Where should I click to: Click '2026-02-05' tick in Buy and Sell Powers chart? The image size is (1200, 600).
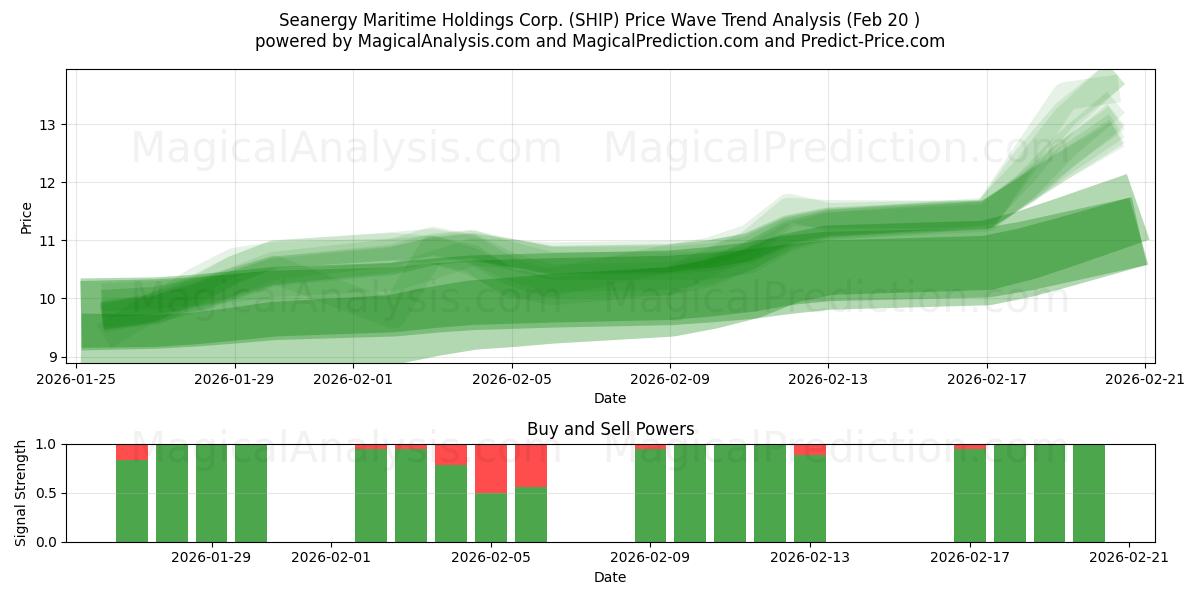click(x=491, y=558)
